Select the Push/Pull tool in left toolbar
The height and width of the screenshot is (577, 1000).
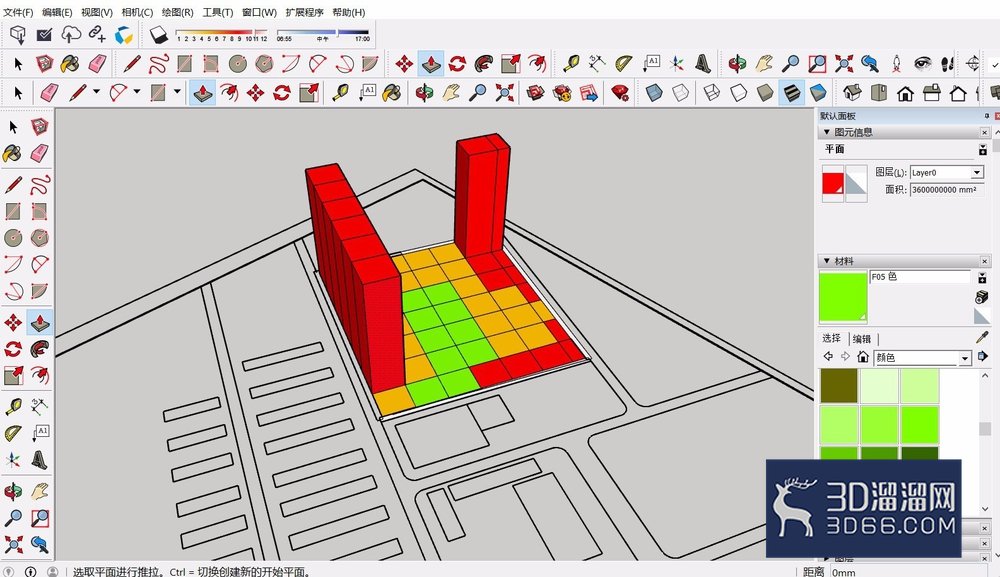[x=40, y=323]
